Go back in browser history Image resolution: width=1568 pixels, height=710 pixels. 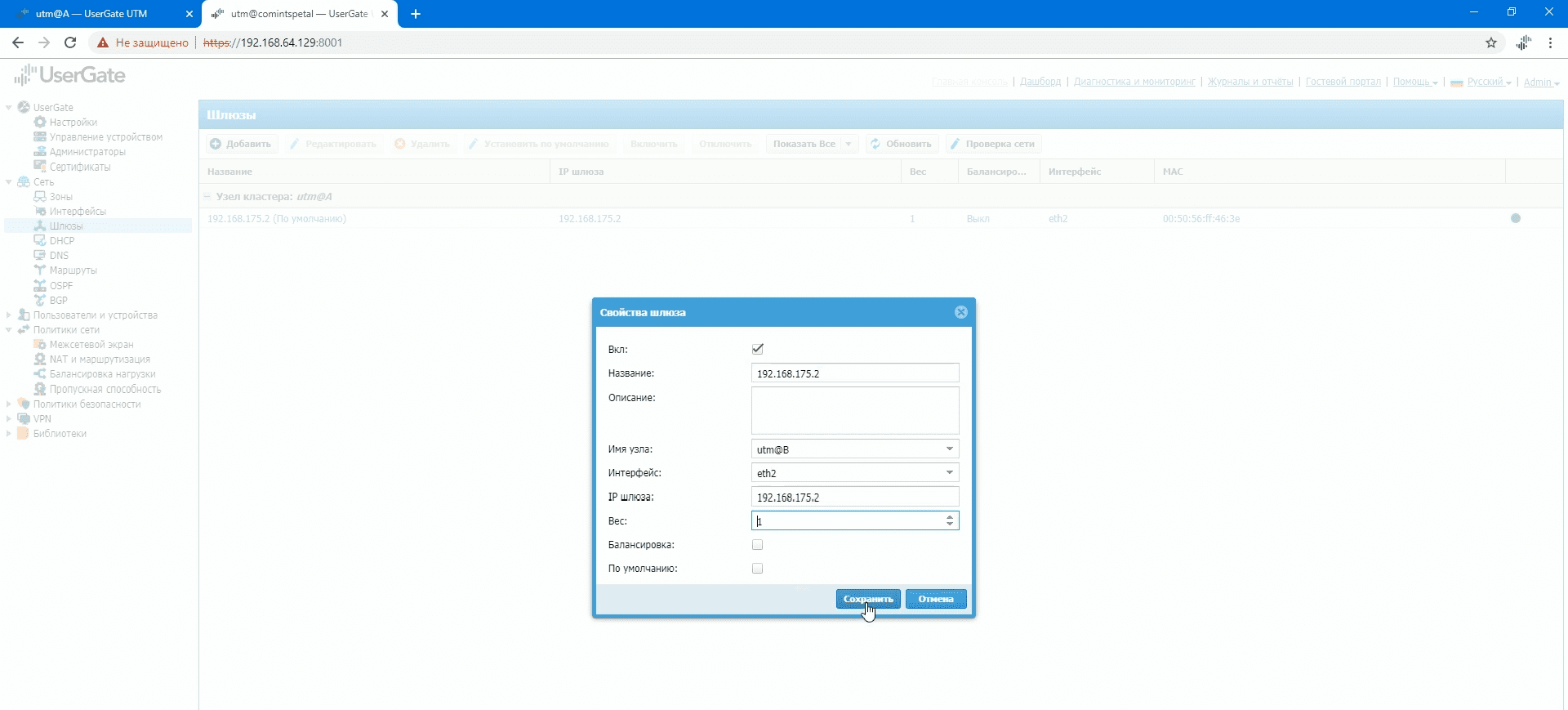pos(18,42)
